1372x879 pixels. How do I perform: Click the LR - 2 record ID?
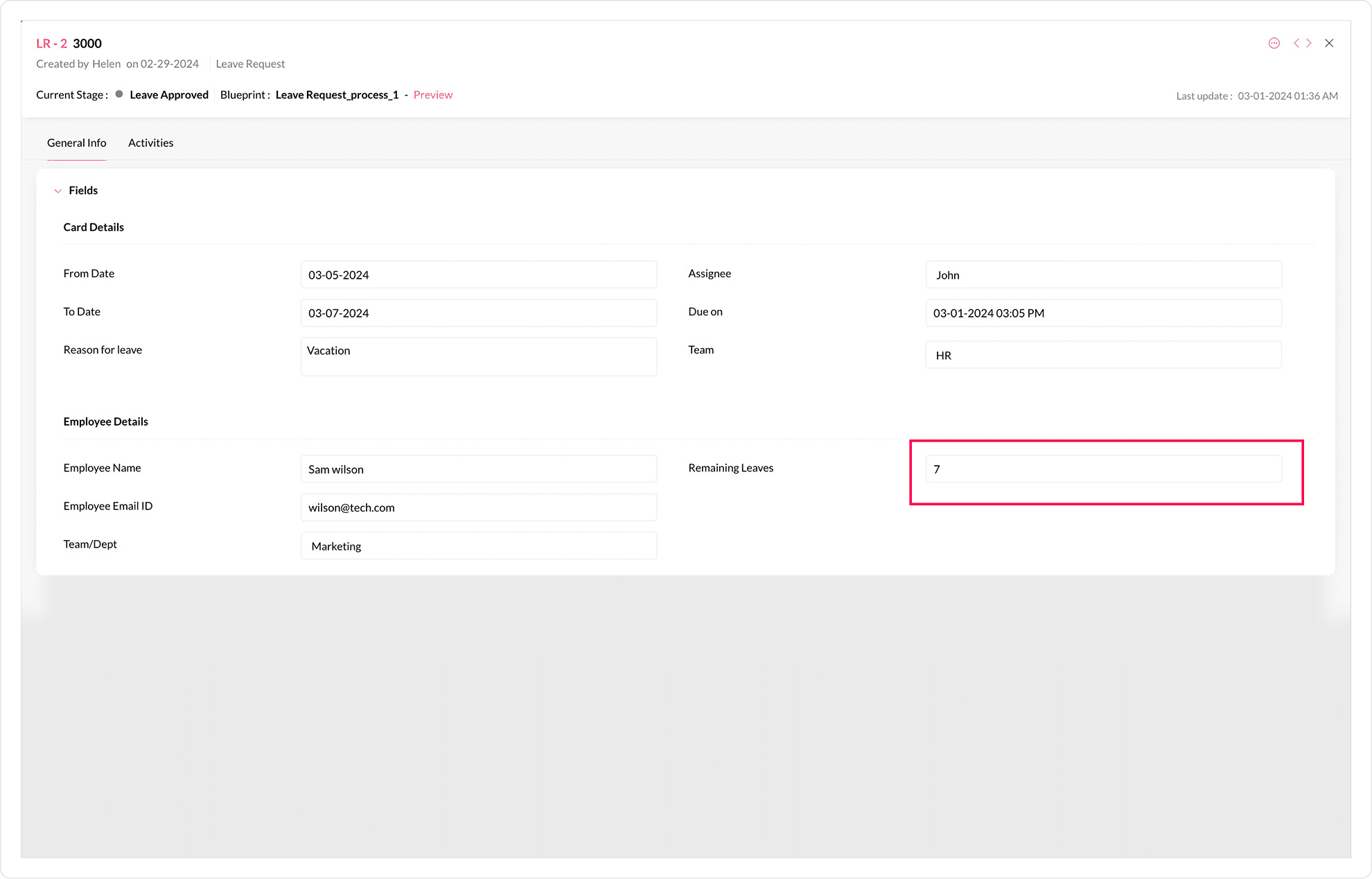51,44
